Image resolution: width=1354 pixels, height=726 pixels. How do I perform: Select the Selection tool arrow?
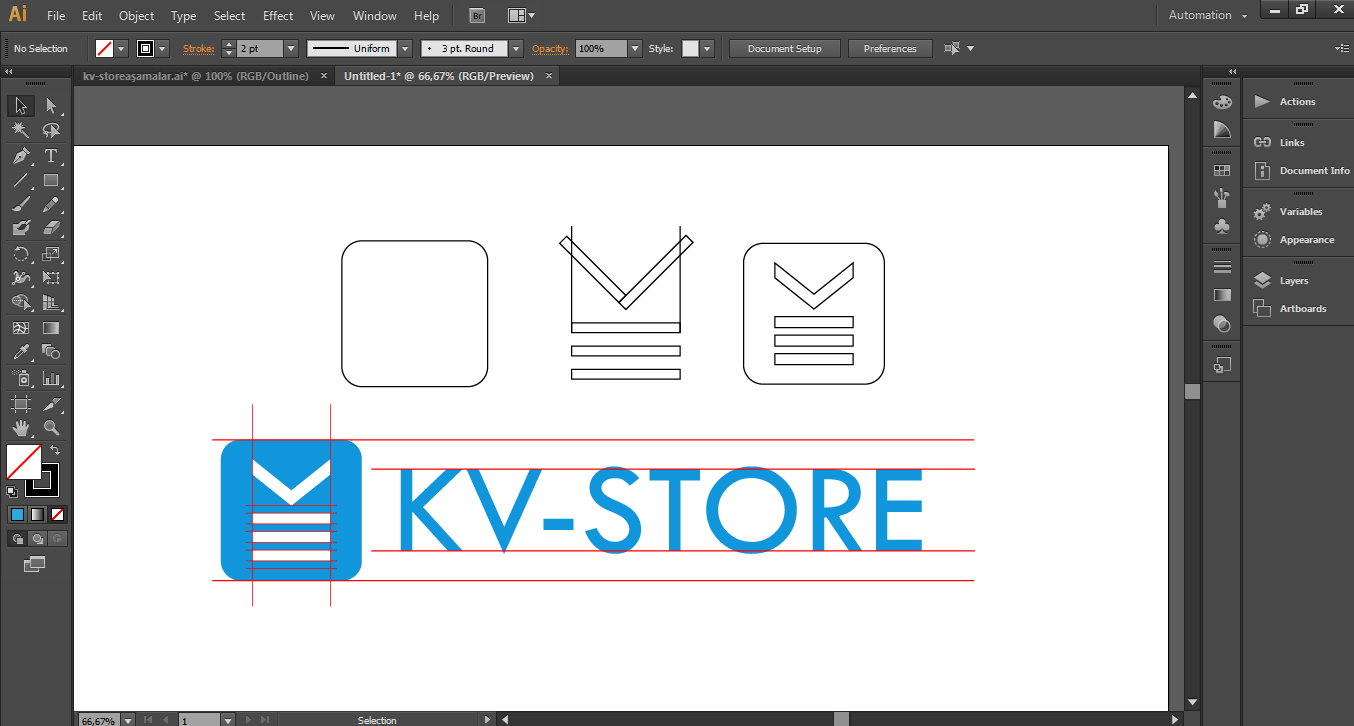[20, 106]
